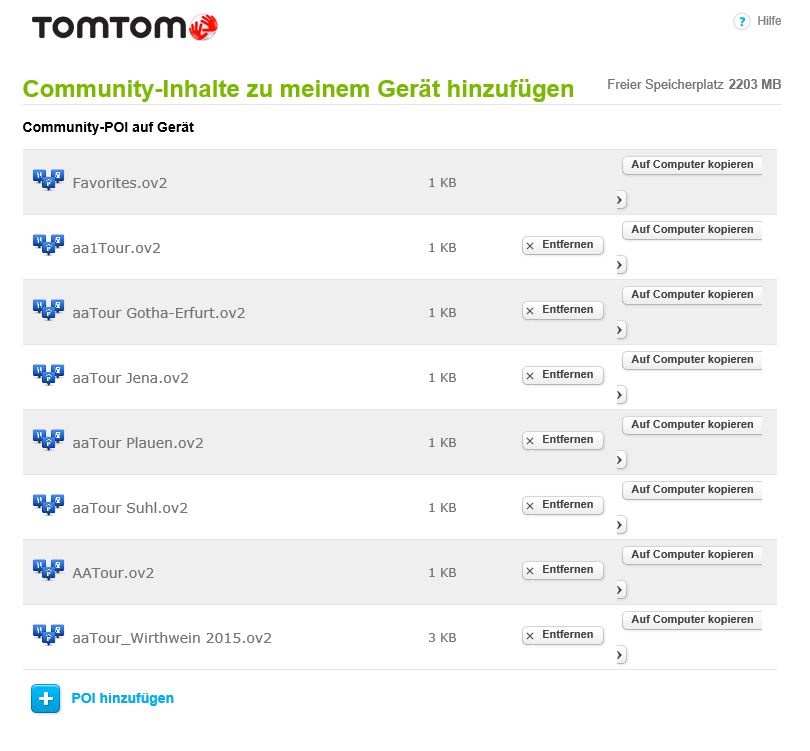
Task: Click the POI icon beside aaTour Suhl.ov2
Action: [48, 507]
